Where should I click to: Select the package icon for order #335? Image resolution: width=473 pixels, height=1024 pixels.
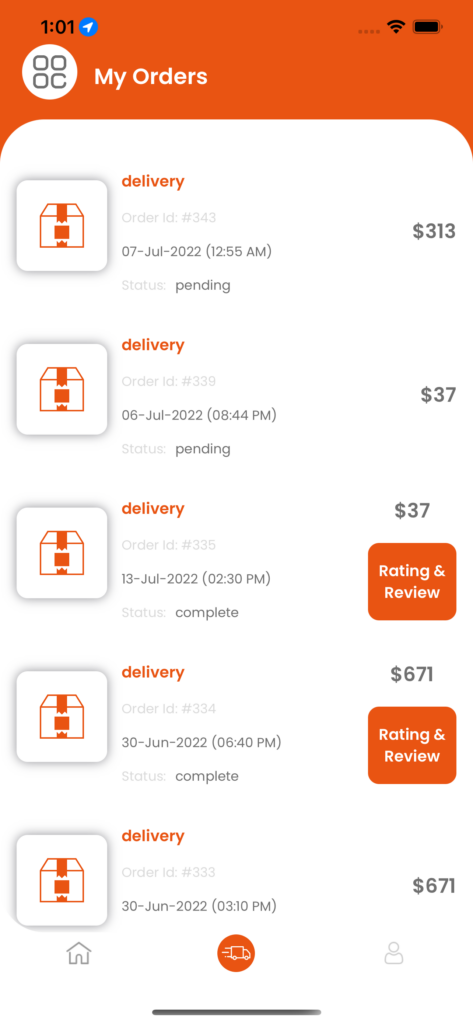pyautogui.click(x=62, y=553)
